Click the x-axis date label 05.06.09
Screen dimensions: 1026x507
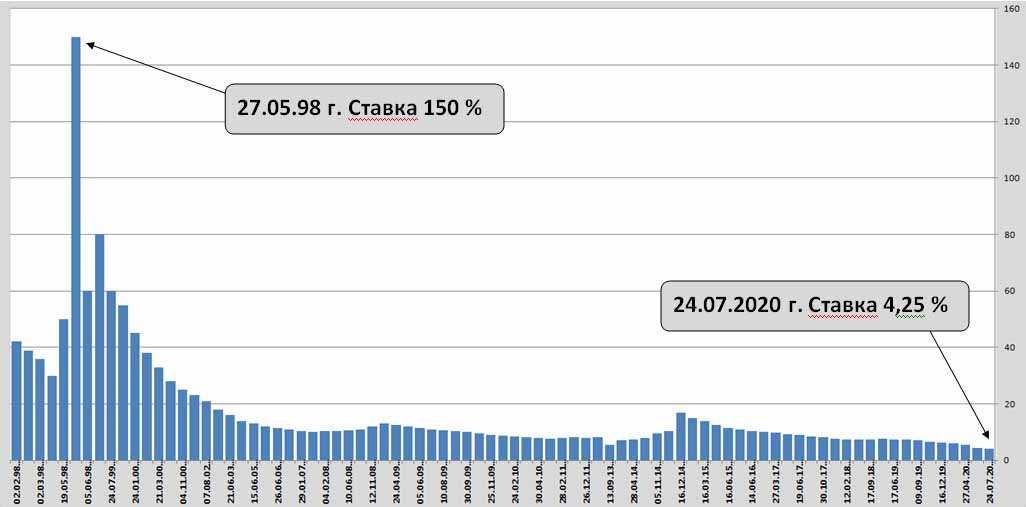[419, 483]
